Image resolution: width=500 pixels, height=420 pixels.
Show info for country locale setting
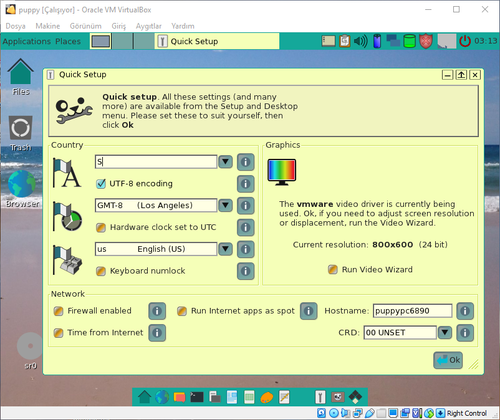click(x=246, y=162)
